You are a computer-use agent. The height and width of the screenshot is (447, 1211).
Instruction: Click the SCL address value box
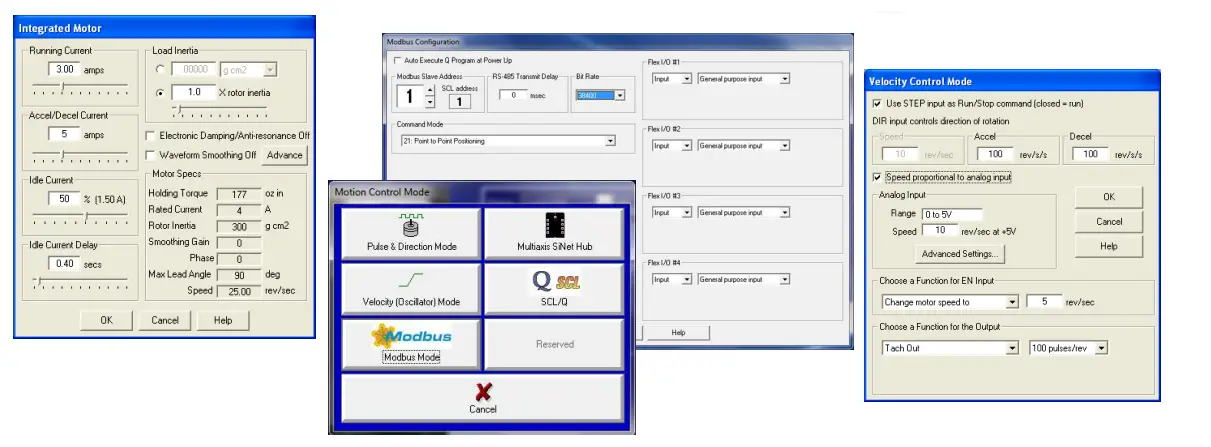point(459,101)
